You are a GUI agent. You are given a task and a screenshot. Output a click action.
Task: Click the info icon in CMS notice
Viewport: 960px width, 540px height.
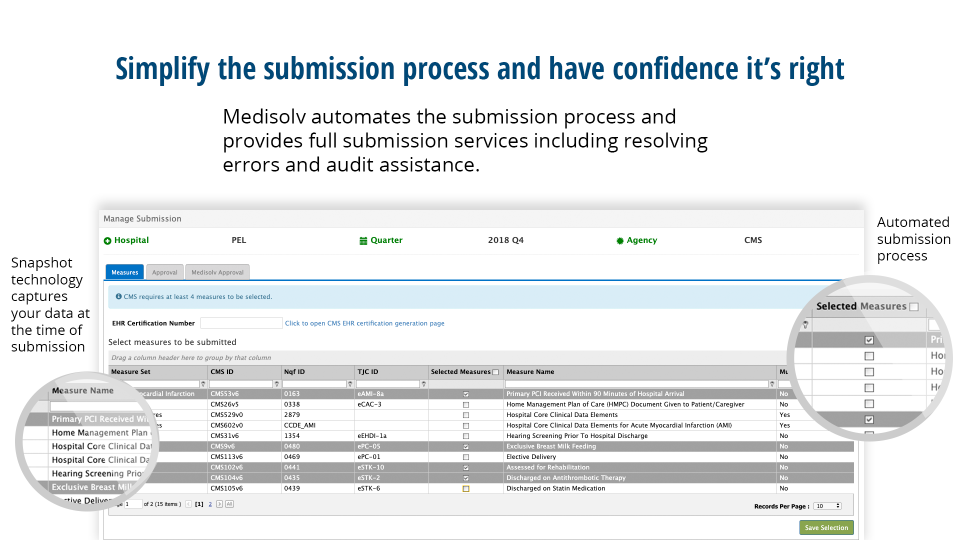(x=119, y=296)
